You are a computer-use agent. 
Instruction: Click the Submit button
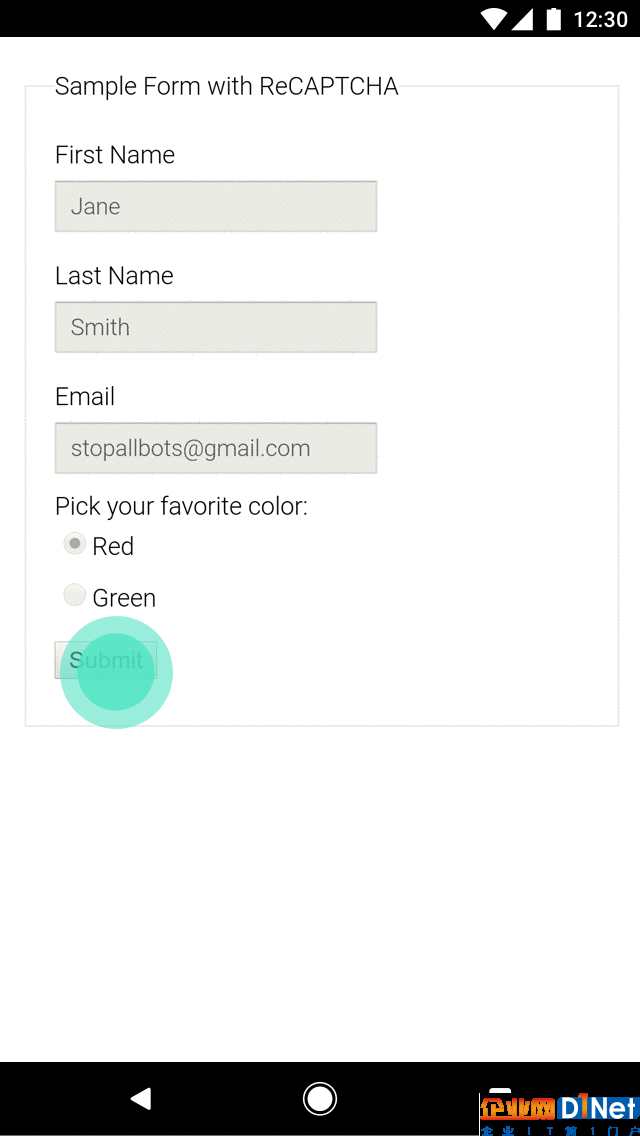tap(106, 660)
